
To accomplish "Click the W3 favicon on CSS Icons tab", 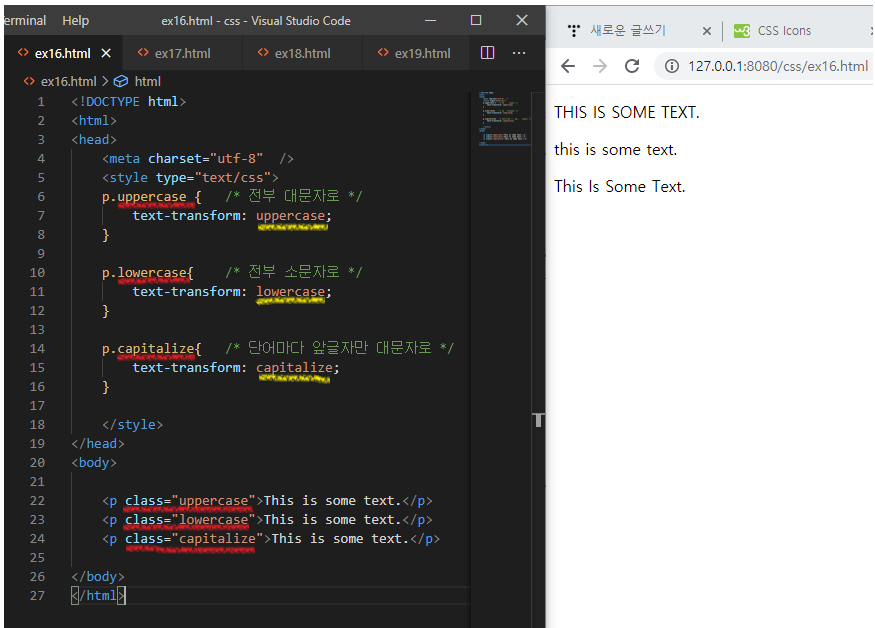I will pos(742,31).
